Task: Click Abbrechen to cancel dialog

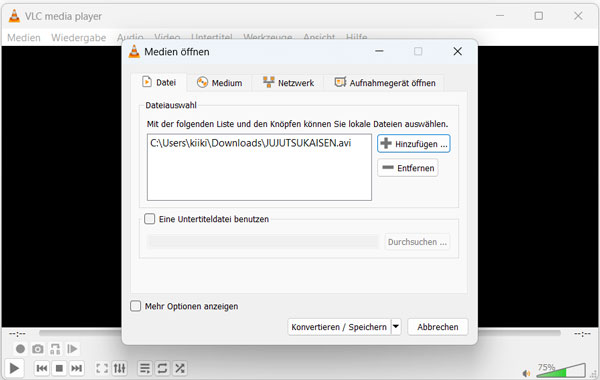Action: click(x=438, y=327)
